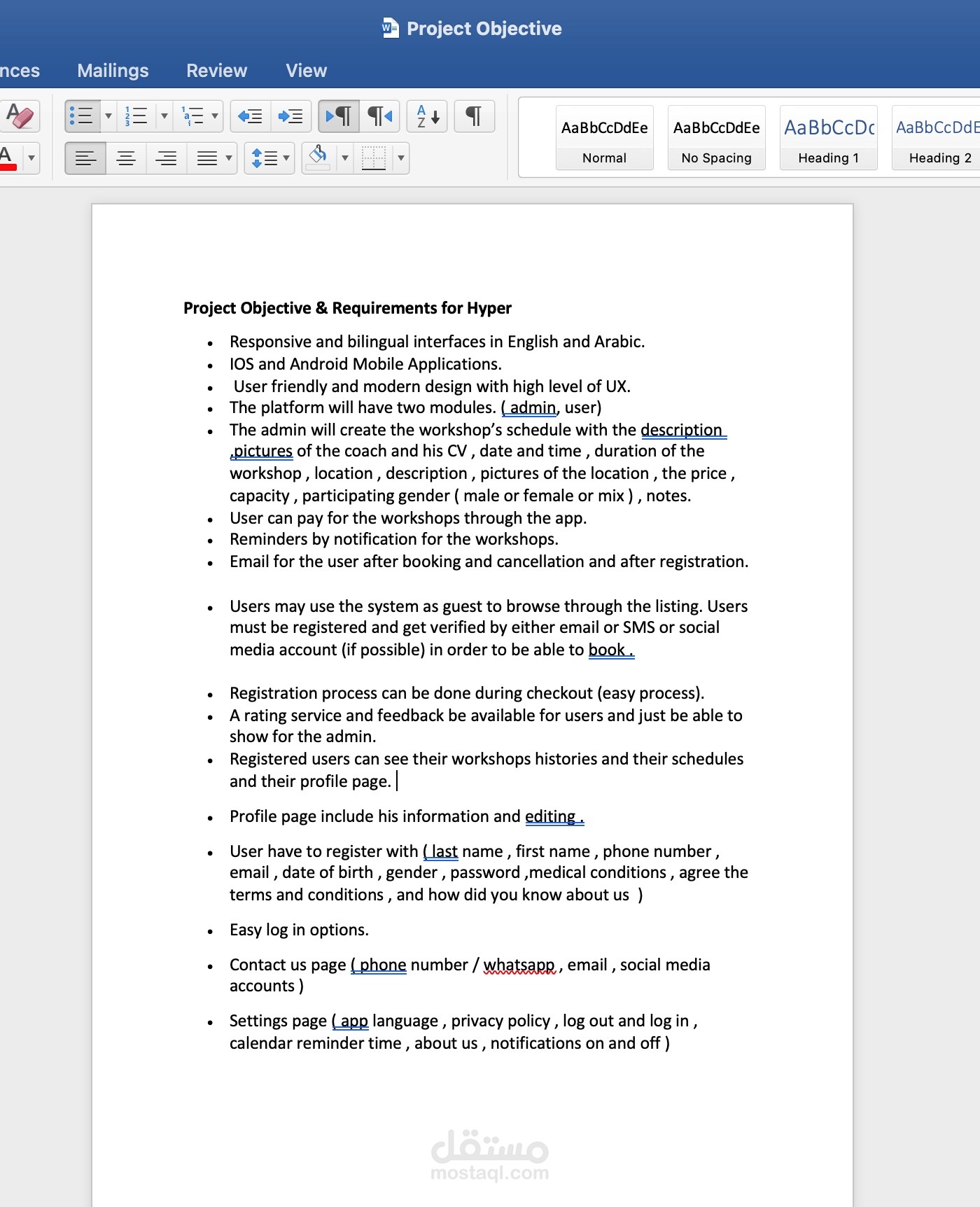Toggle the bulleted list button

[x=83, y=116]
